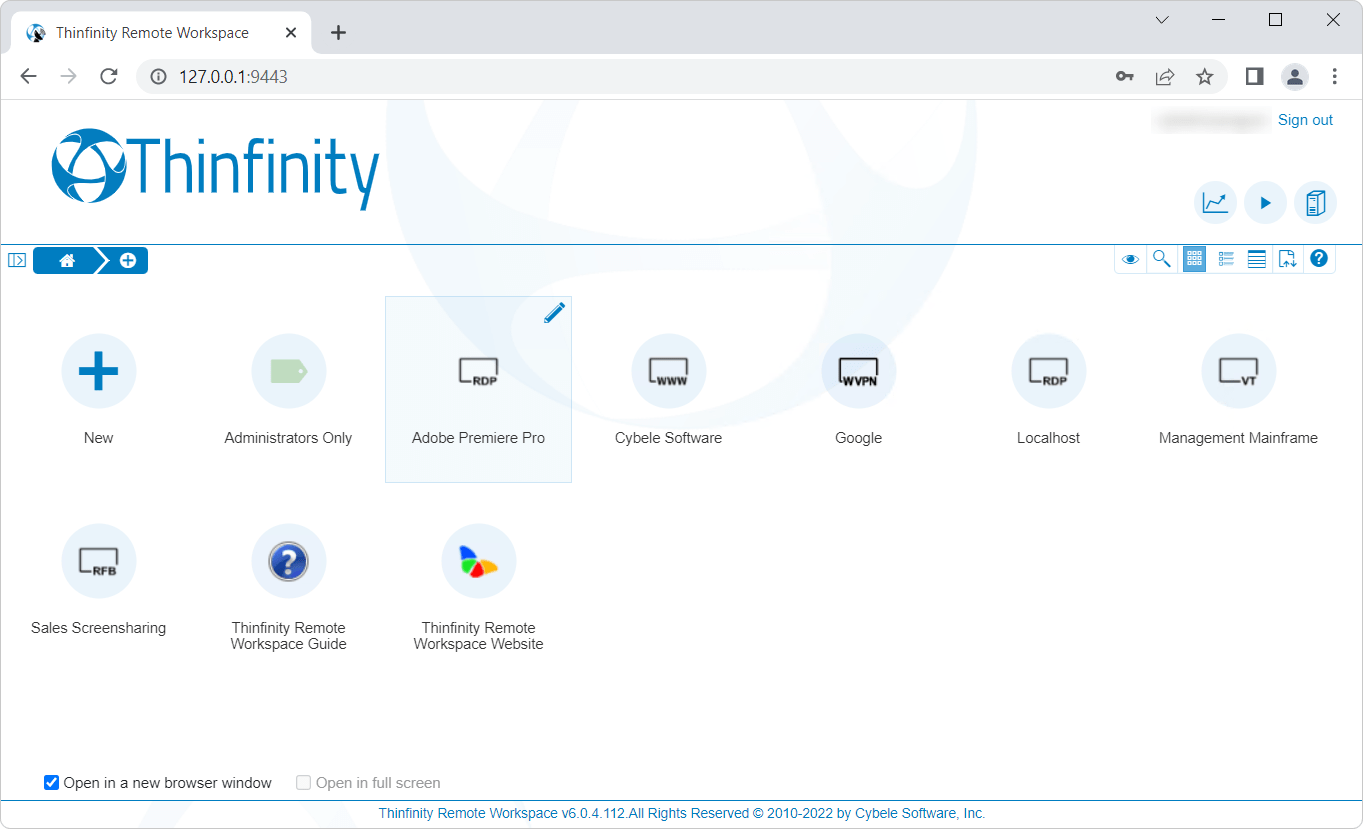Viewport: 1363px width, 829px height.
Task: Open the Cybele Software WWW connection
Action: 668,371
